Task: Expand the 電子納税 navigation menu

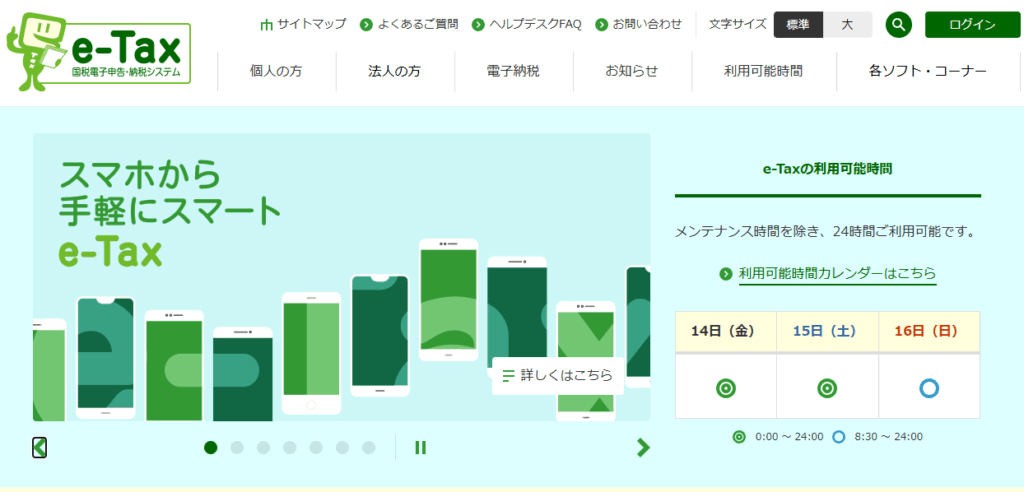Action: click(513, 72)
